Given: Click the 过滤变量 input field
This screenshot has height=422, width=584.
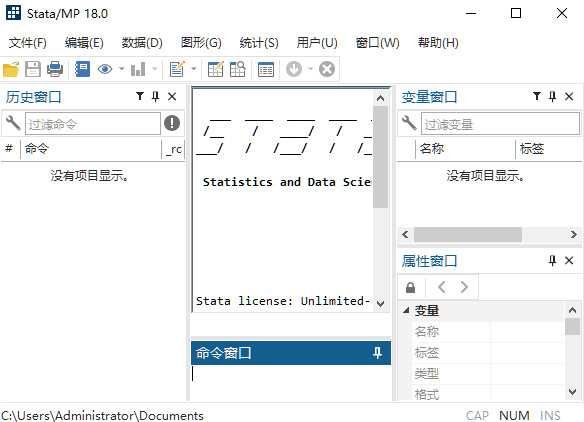Looking at the screenshot, I should click(500, 124).
